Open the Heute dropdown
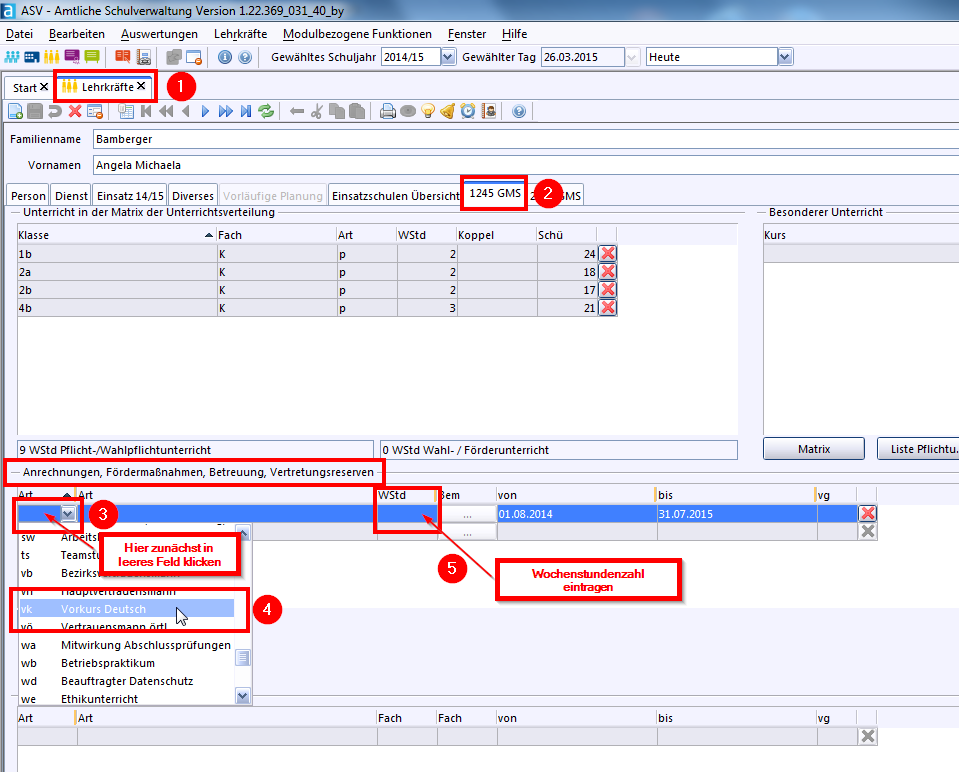Viewport: 959px width, 772px height. (785, 57)
